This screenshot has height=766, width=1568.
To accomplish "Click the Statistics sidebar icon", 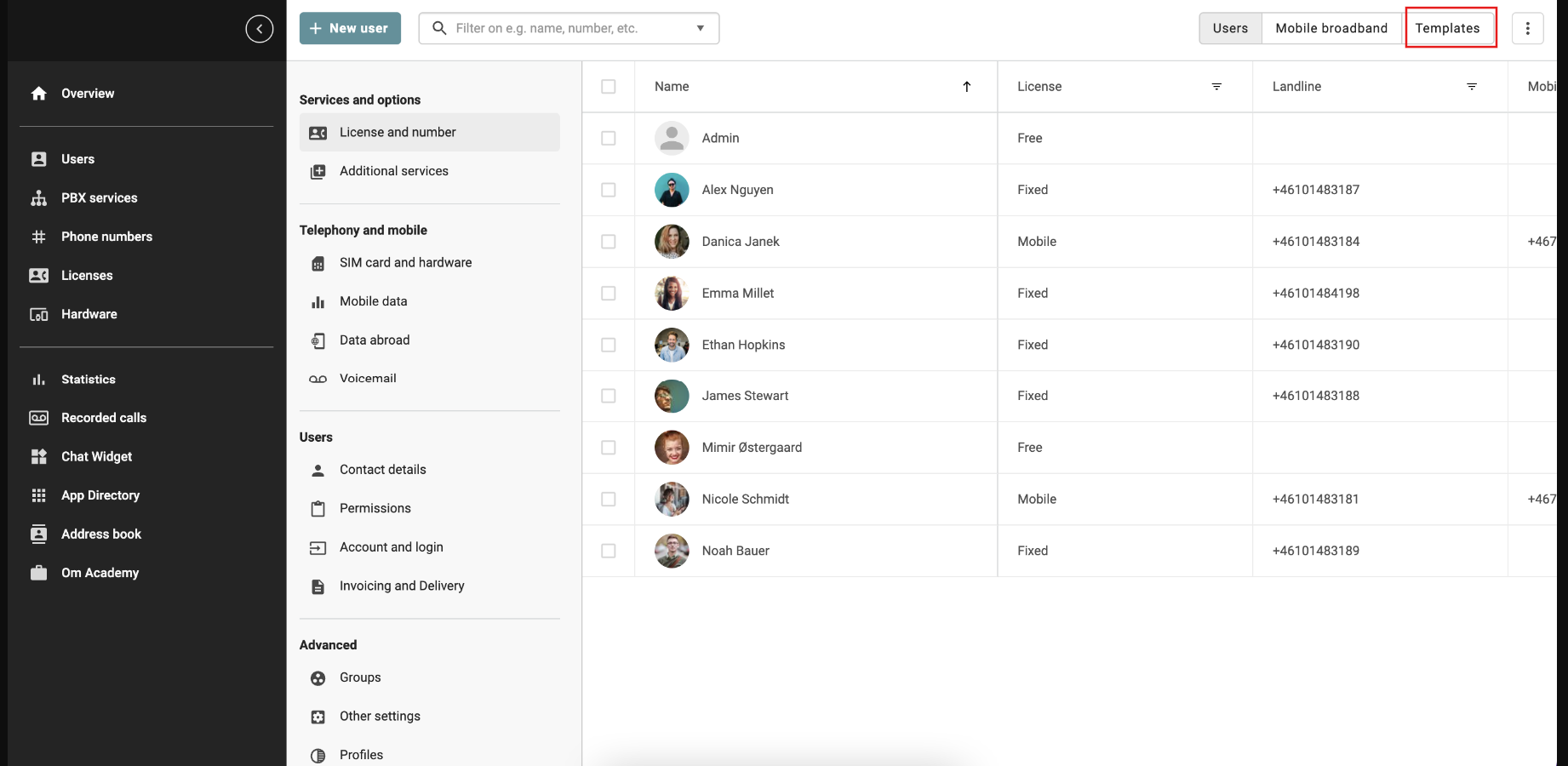I will pos(39,379).
